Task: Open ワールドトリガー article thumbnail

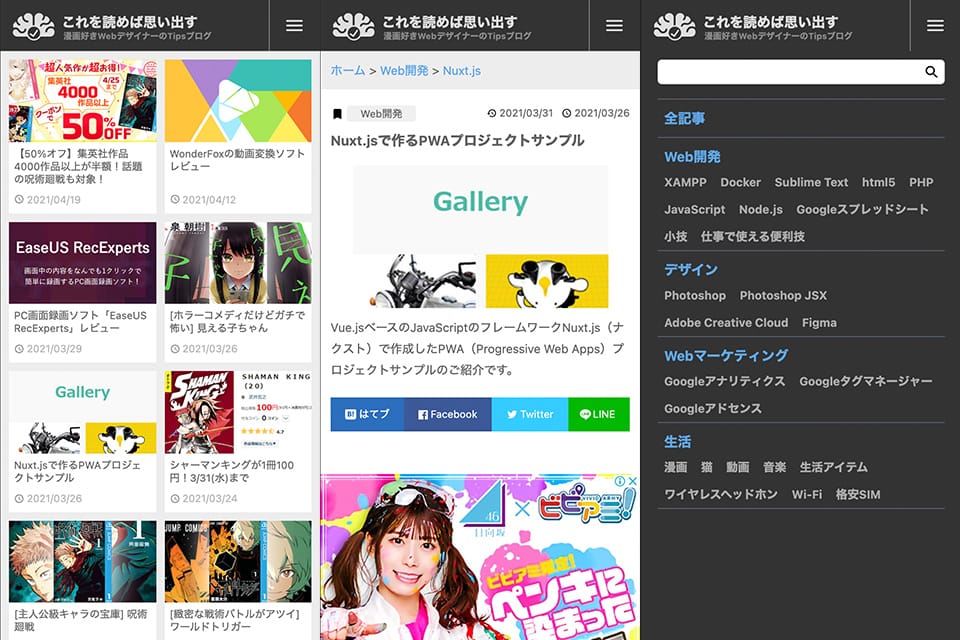Action: (x=238, y=562)
